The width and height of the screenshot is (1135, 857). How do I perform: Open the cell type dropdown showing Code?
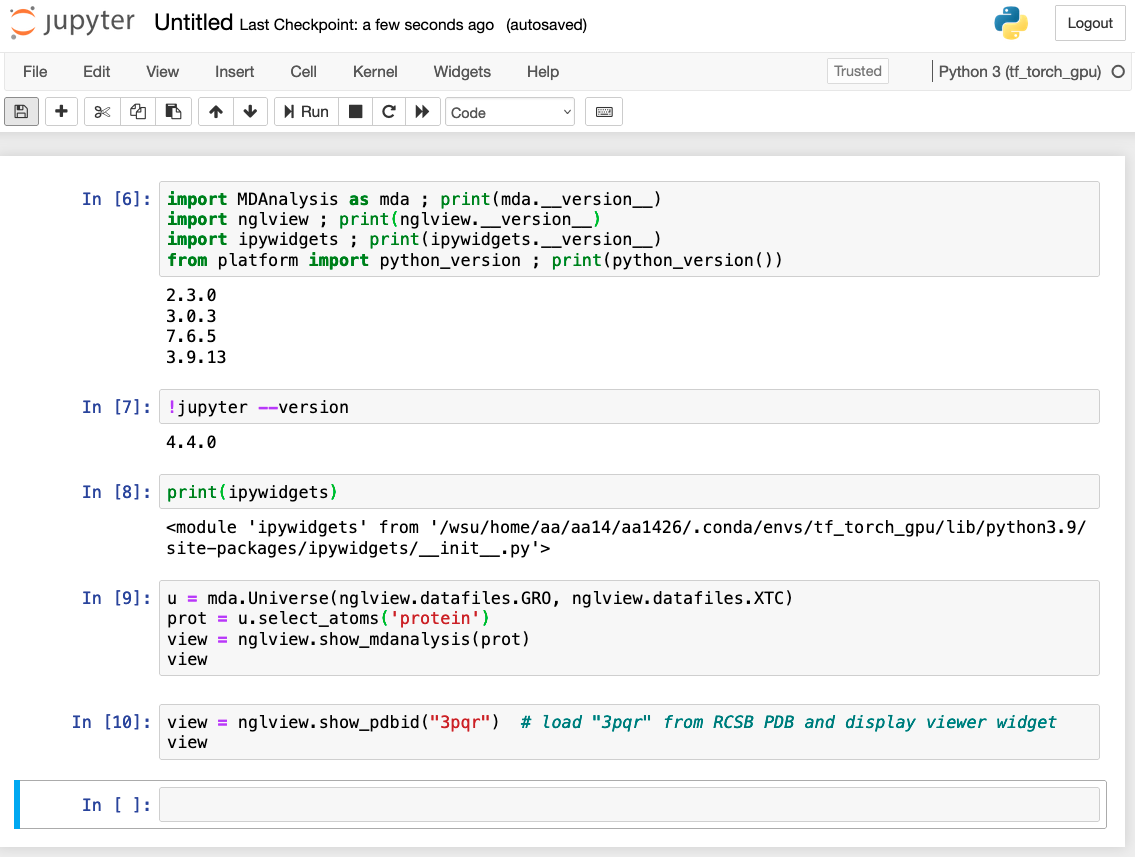click(x=510, y=111)
